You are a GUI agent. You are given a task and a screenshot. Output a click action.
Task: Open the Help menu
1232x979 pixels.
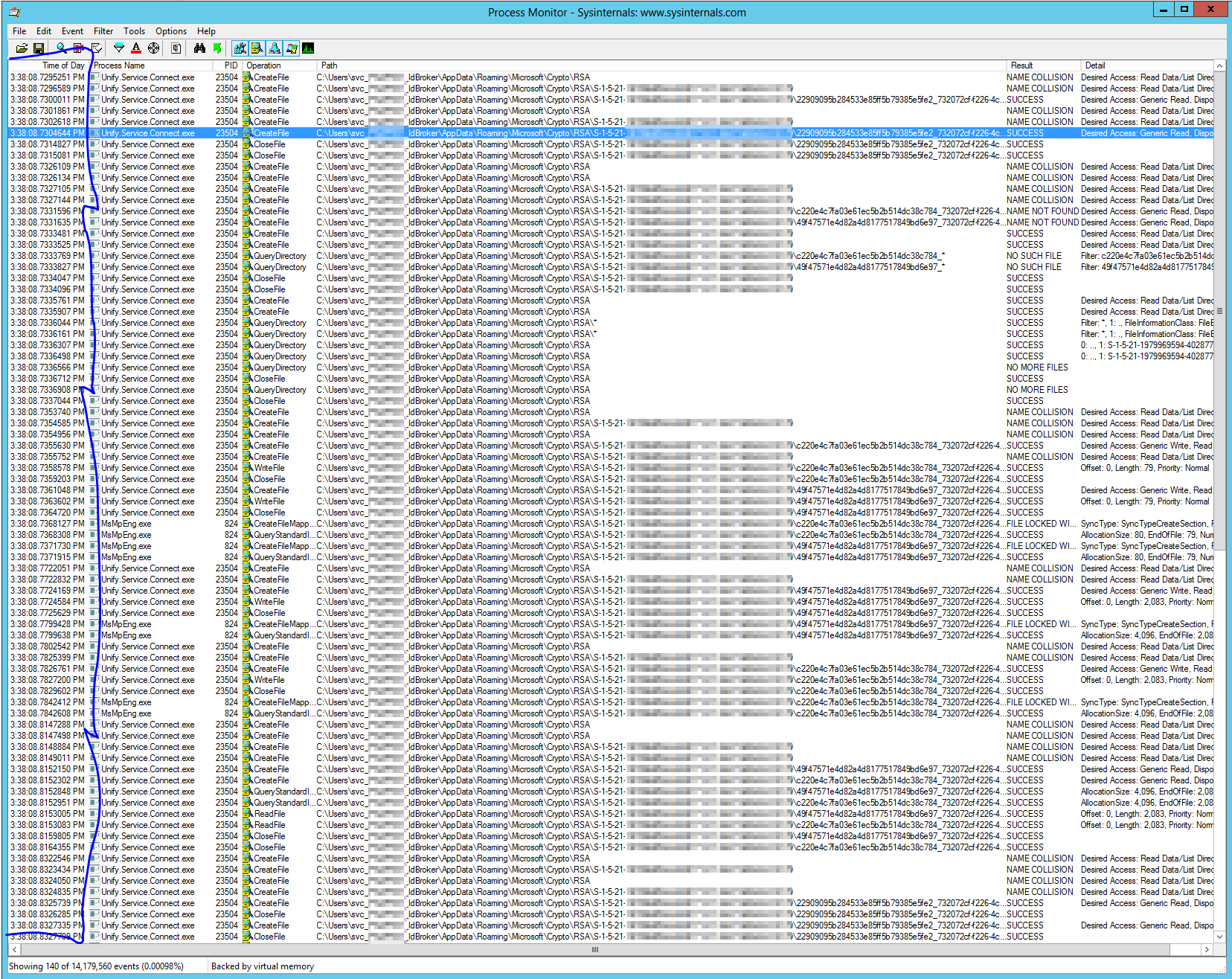(206, 31)
